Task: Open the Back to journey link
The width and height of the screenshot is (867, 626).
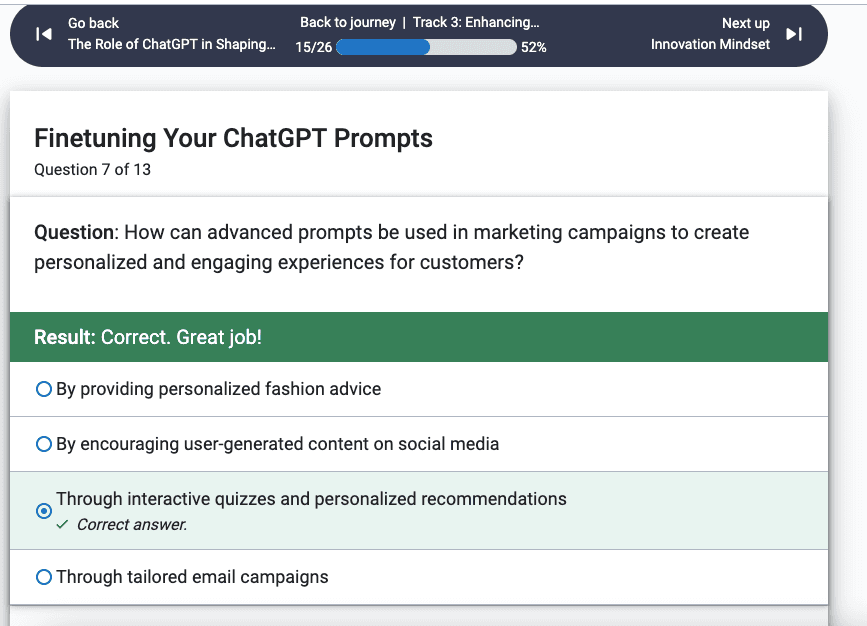Action: coord(348,23)
